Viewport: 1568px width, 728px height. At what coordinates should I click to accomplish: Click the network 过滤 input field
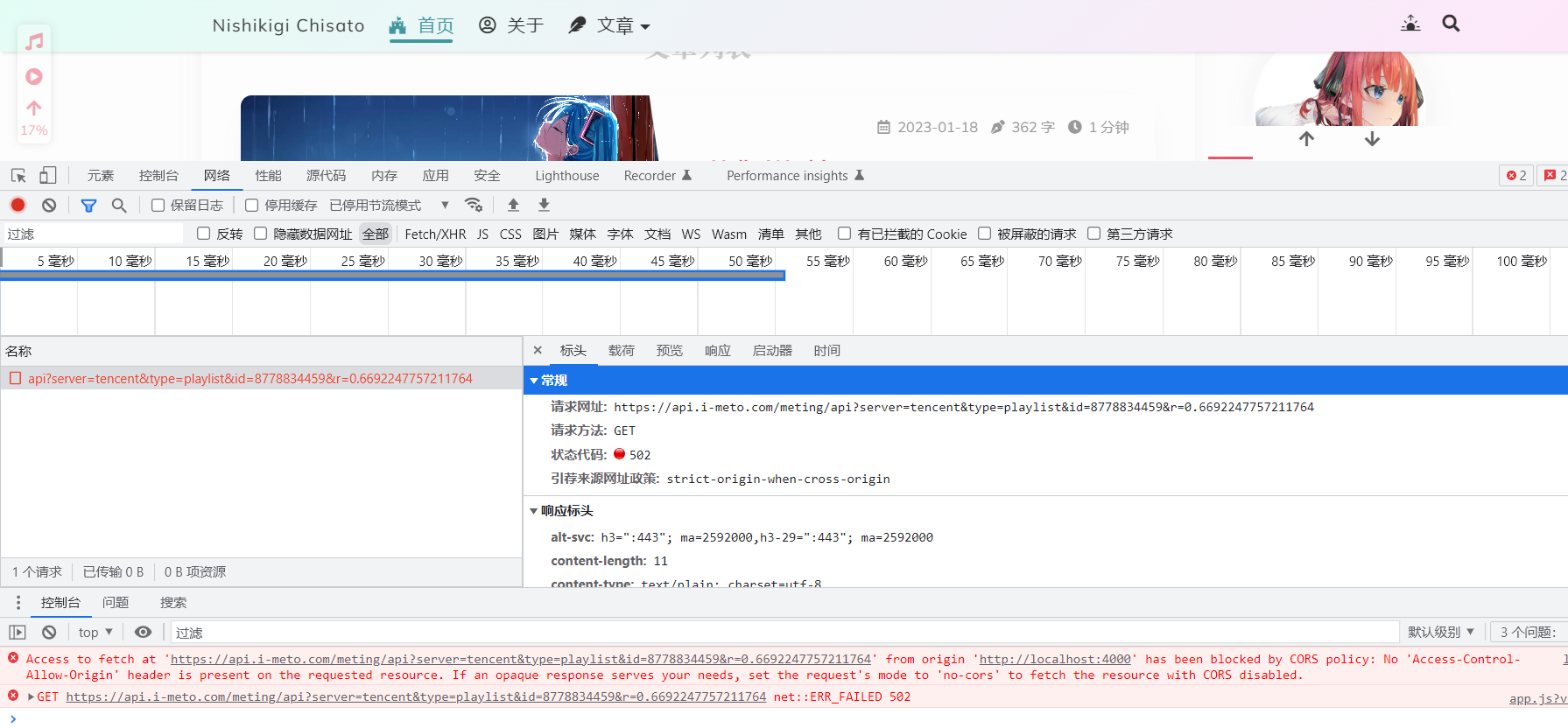(x=92, y=234)
